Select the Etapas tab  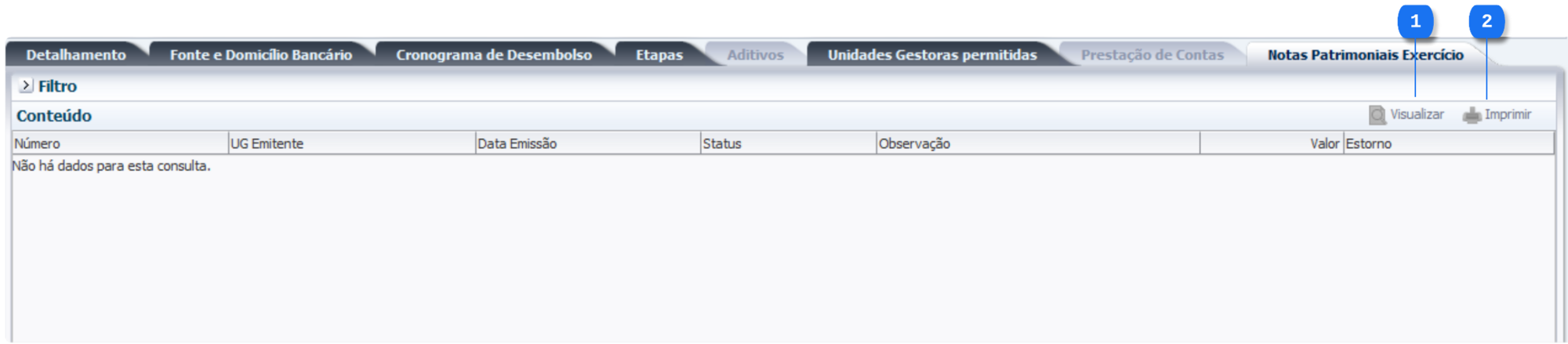coord(659,55)
